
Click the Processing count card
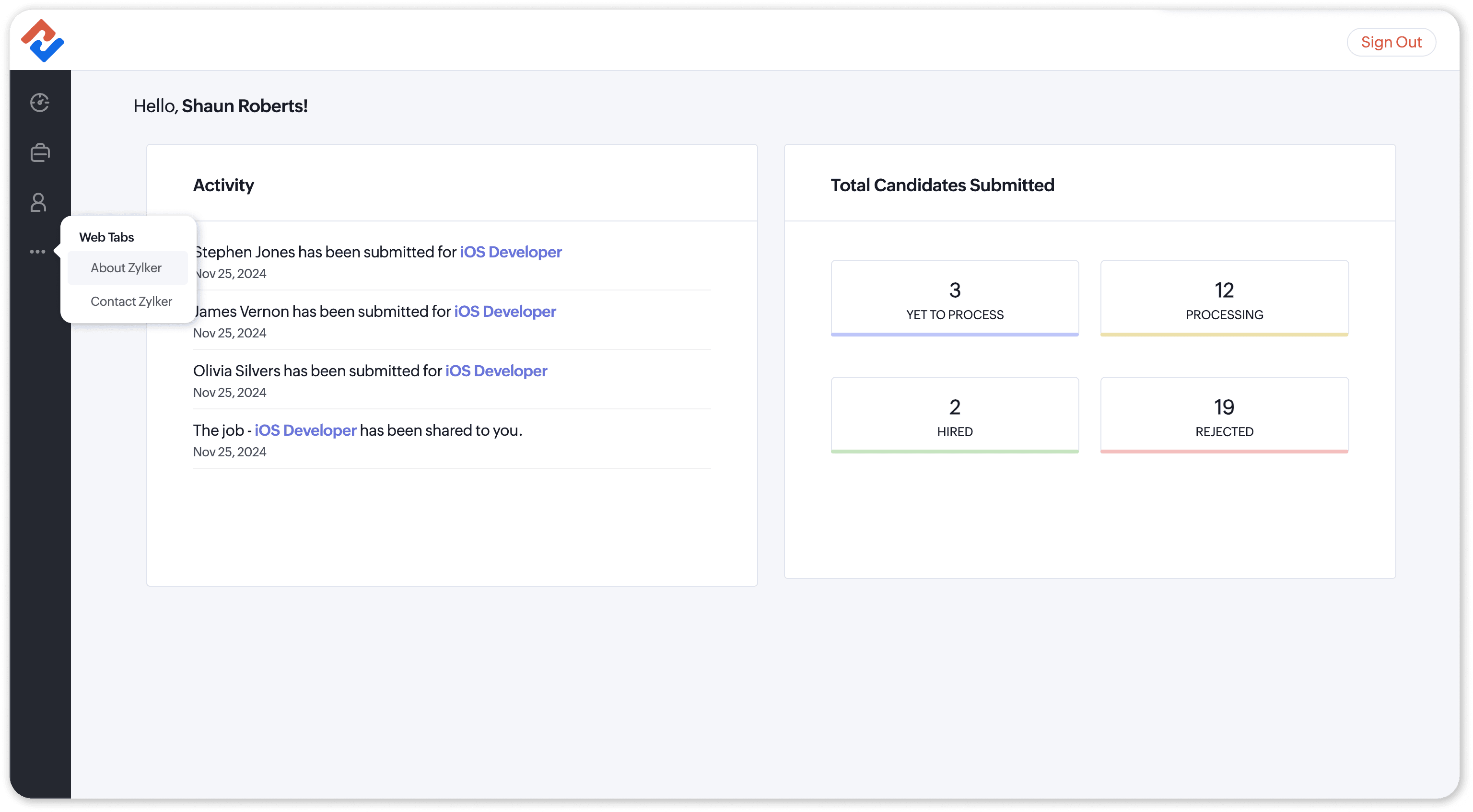click(x=1224, y=299)
